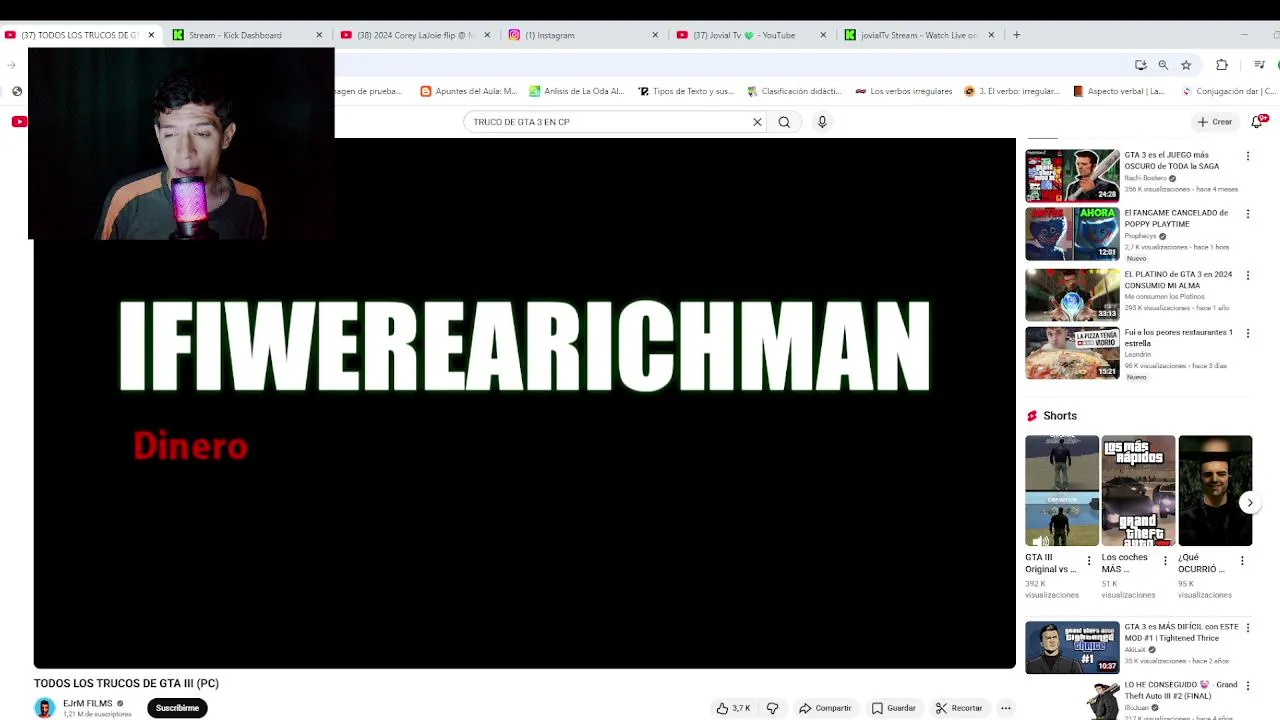1280x720 pixels.
Task: Open Fui a los peores restaurantes thumbnail
Action: coord(1072,352)
